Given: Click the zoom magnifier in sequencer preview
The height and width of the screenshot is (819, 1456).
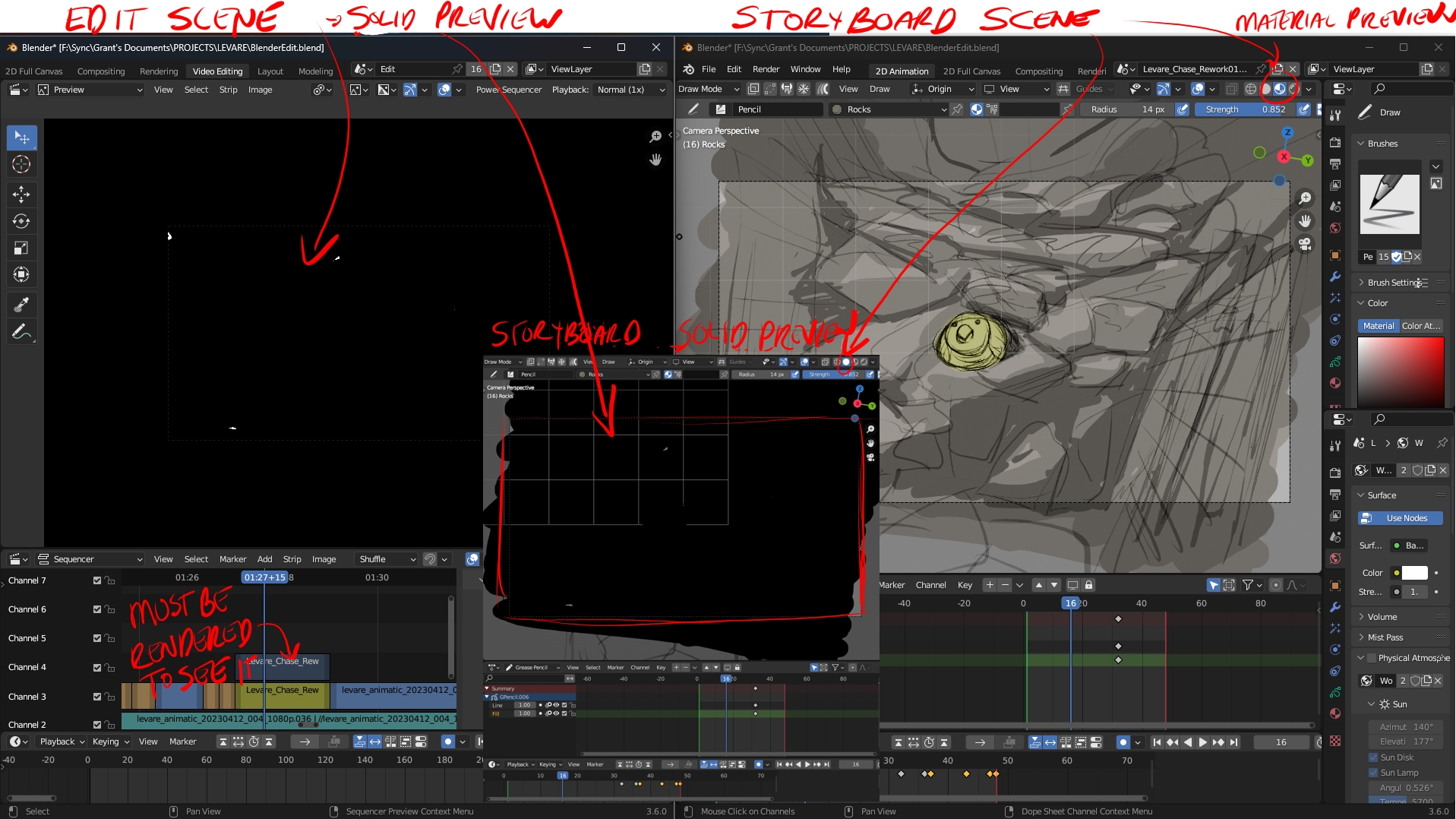Looking at the screenshot, I should pyautogui.click(x=655, y=137).
